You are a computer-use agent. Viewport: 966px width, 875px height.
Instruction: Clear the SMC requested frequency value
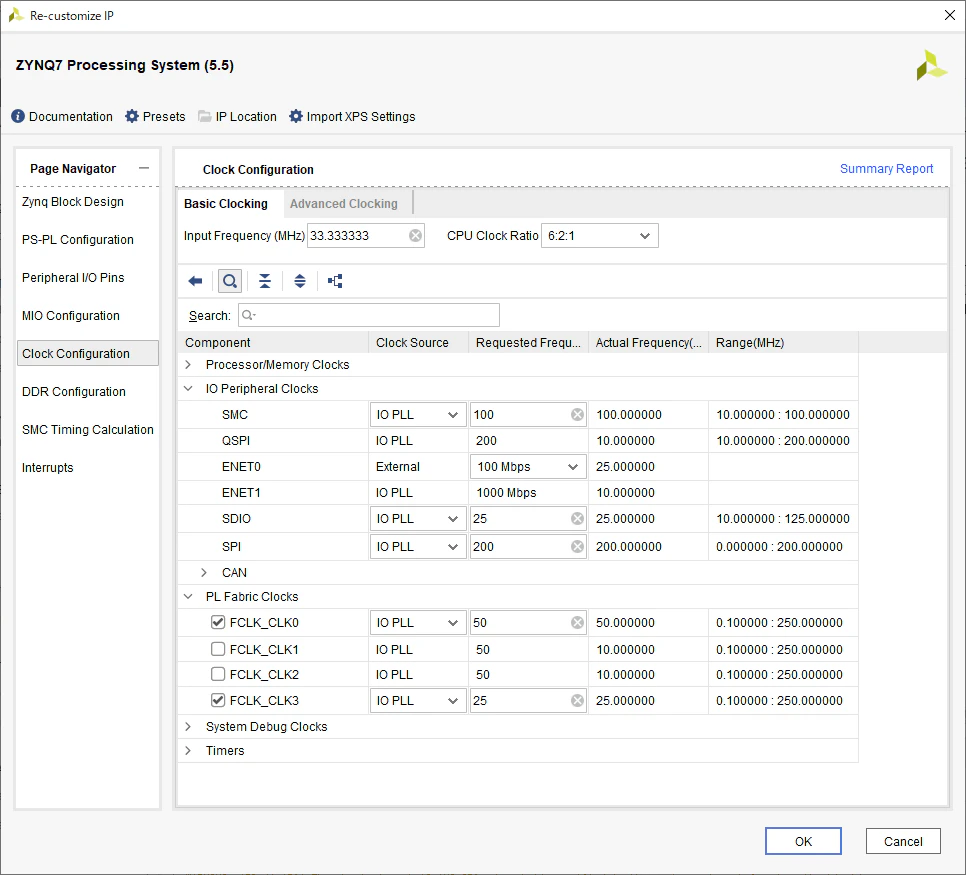pyautogui.click(x=577, y=415)
